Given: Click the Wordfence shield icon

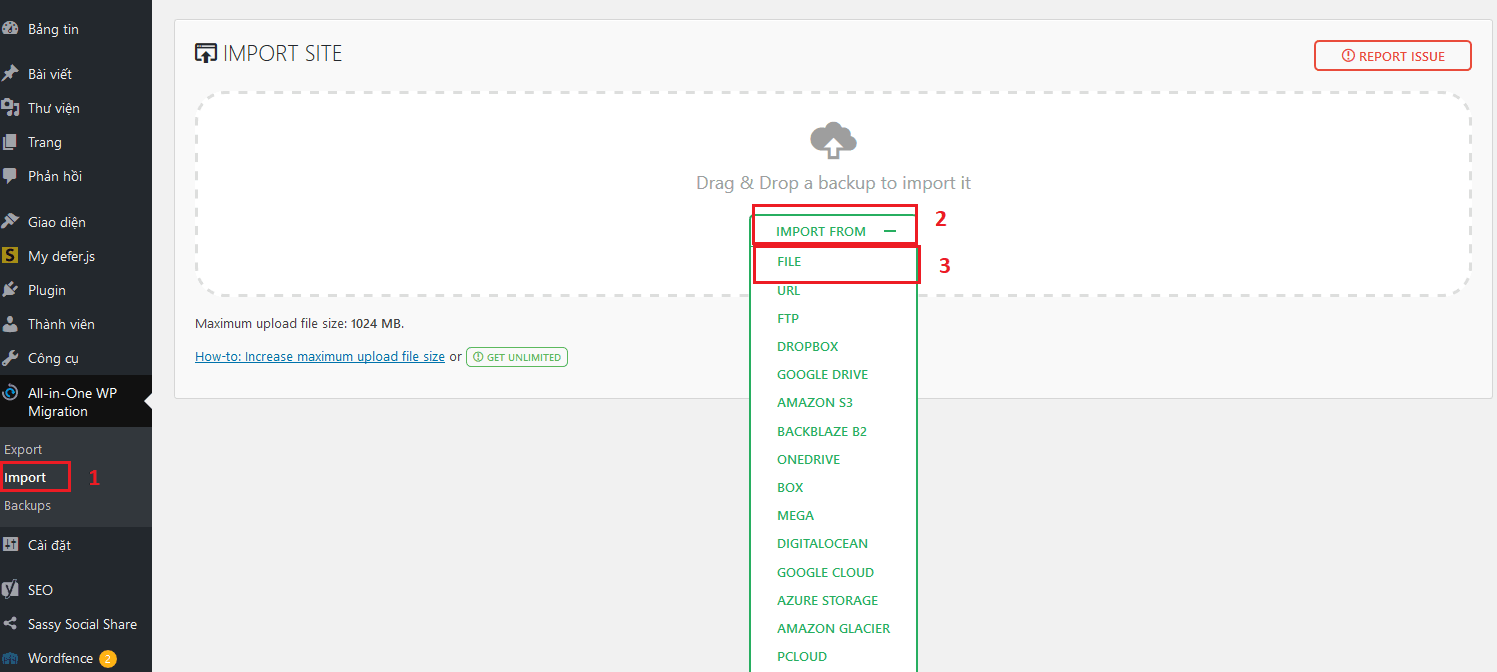Looking at the screenshot, I should (10, 658).
